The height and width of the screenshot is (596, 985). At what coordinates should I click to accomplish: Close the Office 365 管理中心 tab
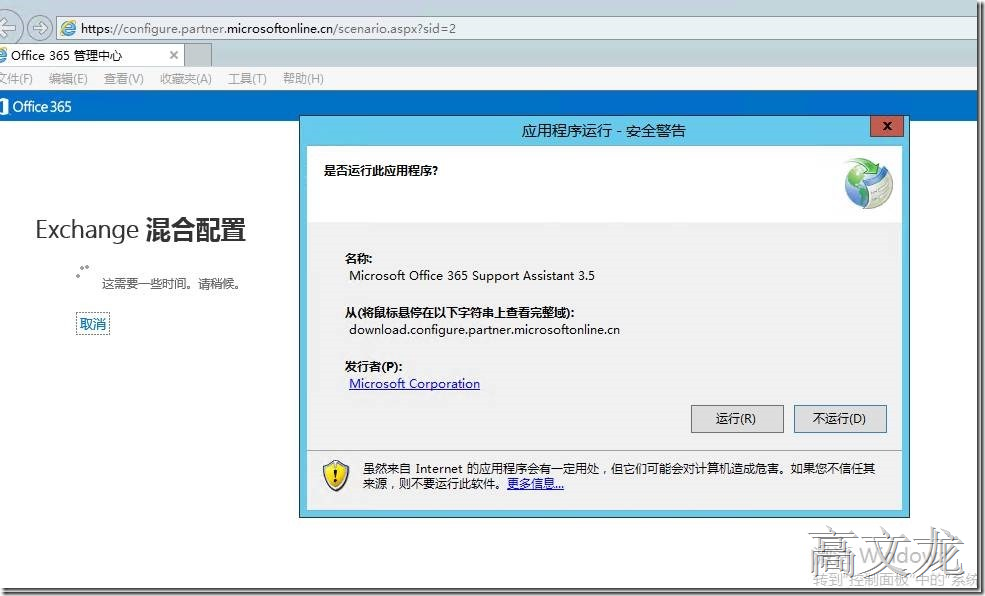click(x=174, y=55)
